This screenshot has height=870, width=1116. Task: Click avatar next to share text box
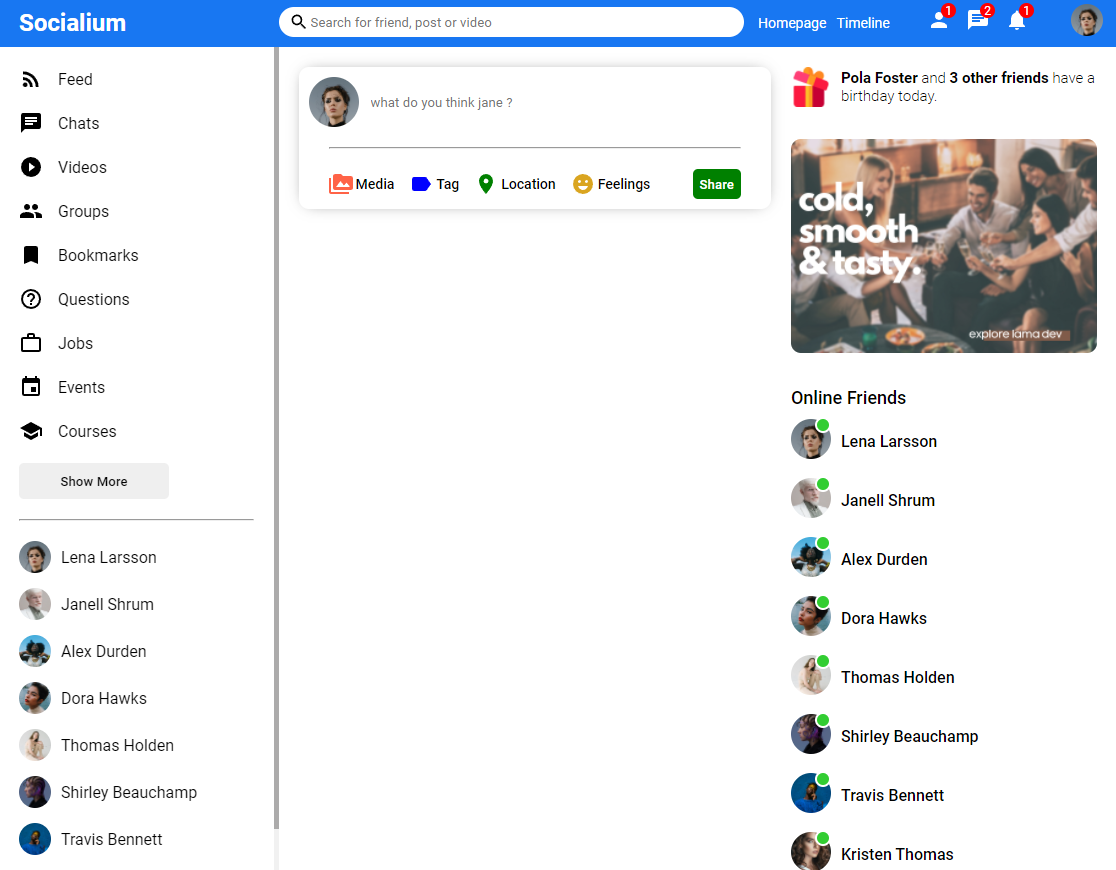[x=334, y=103]
